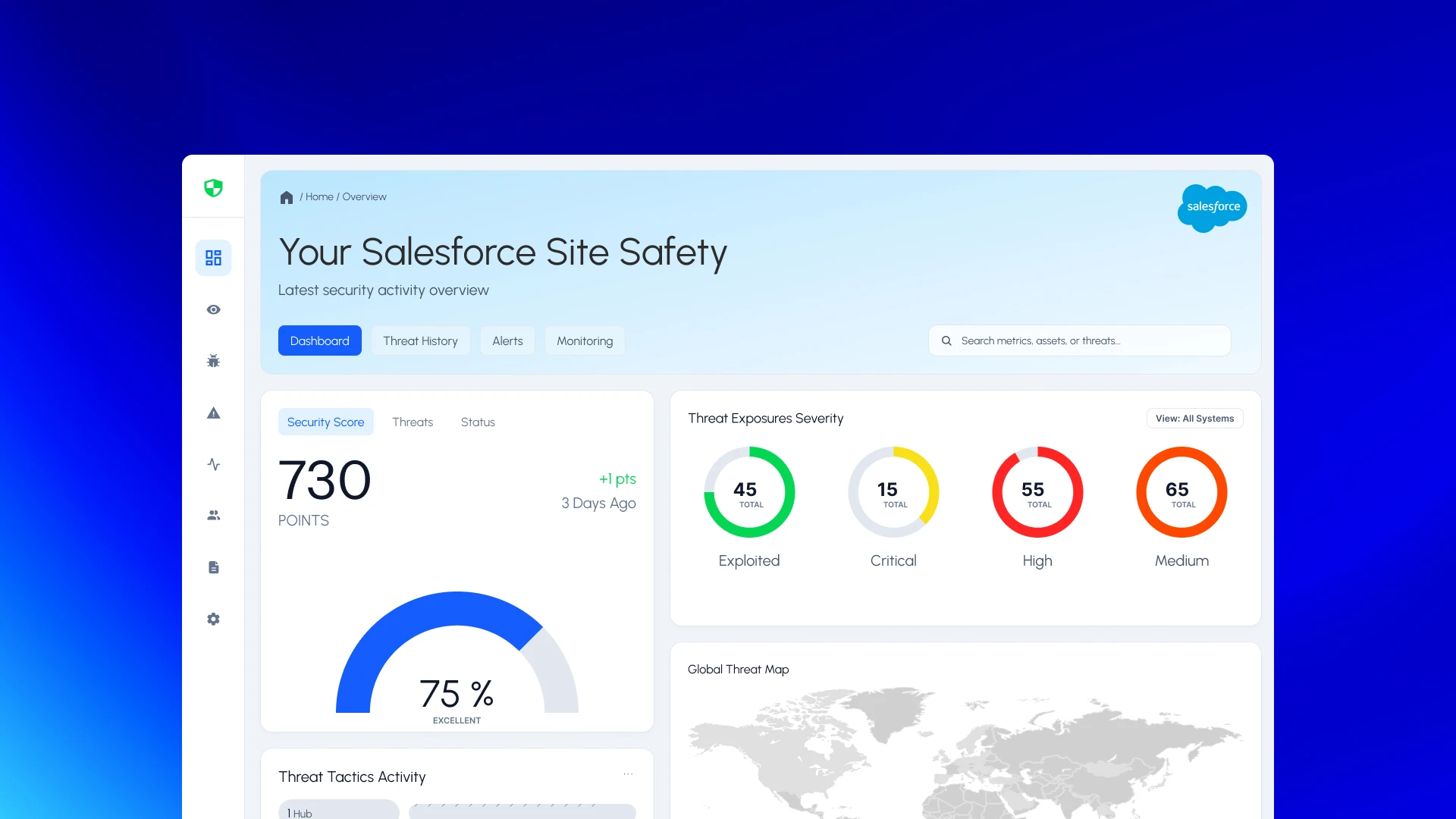Click the 730 points score value
Viewport: 1456px width, 819px height.
(325, 481)
